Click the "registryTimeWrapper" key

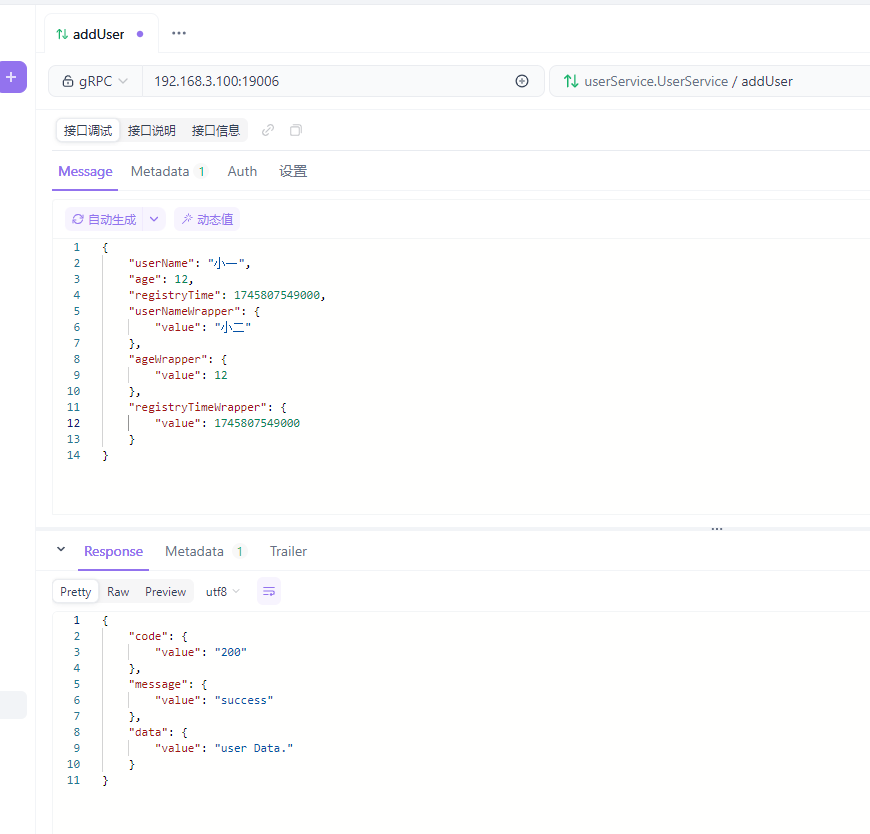pyautogui.click(x=198, y=408)
